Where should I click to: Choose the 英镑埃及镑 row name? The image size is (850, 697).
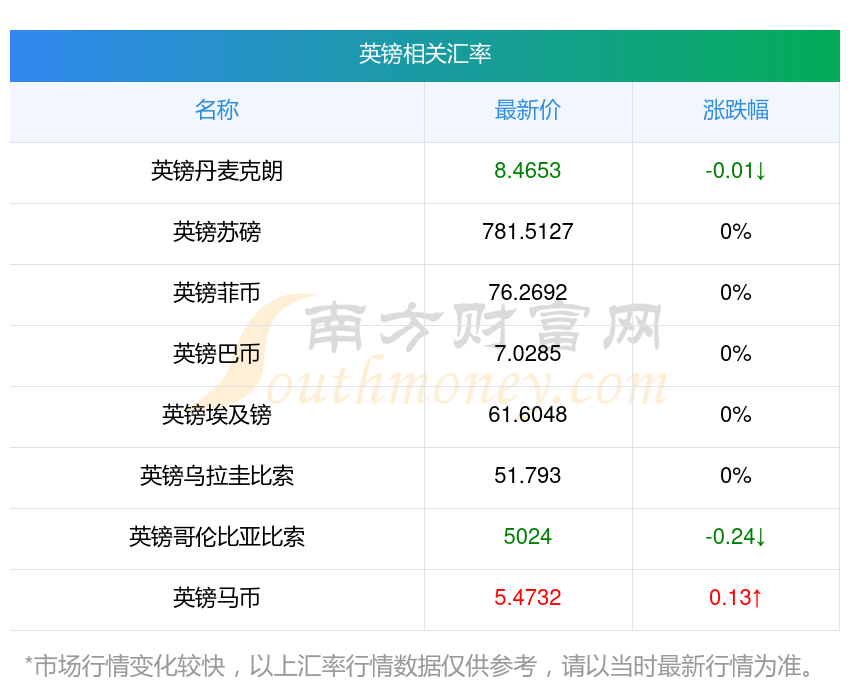click(x=217, y=415)
